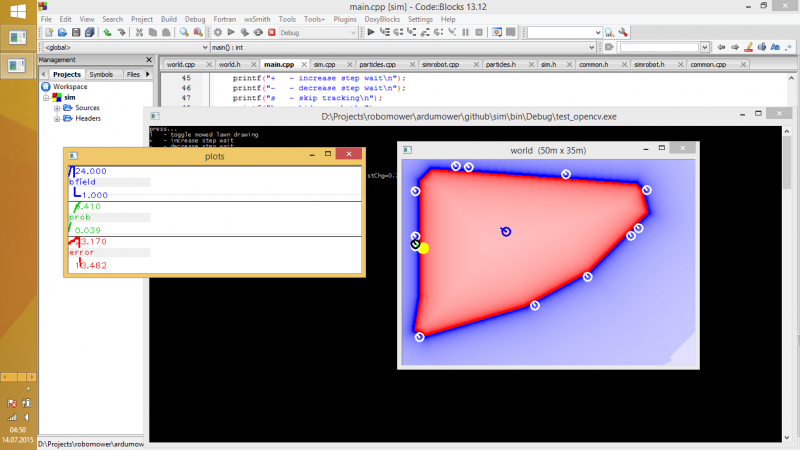The width and height of the screenshot is (800, 450).
Task: Stop the debugger icon
Action: 479,33
